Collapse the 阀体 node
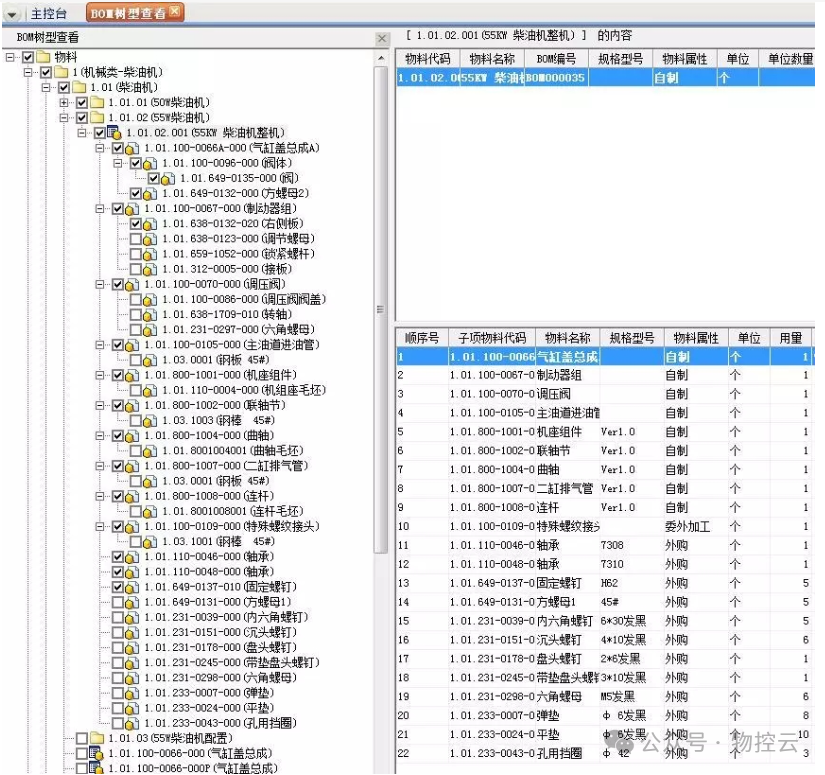Screen dimensions: 825x775 click(119, 163)
